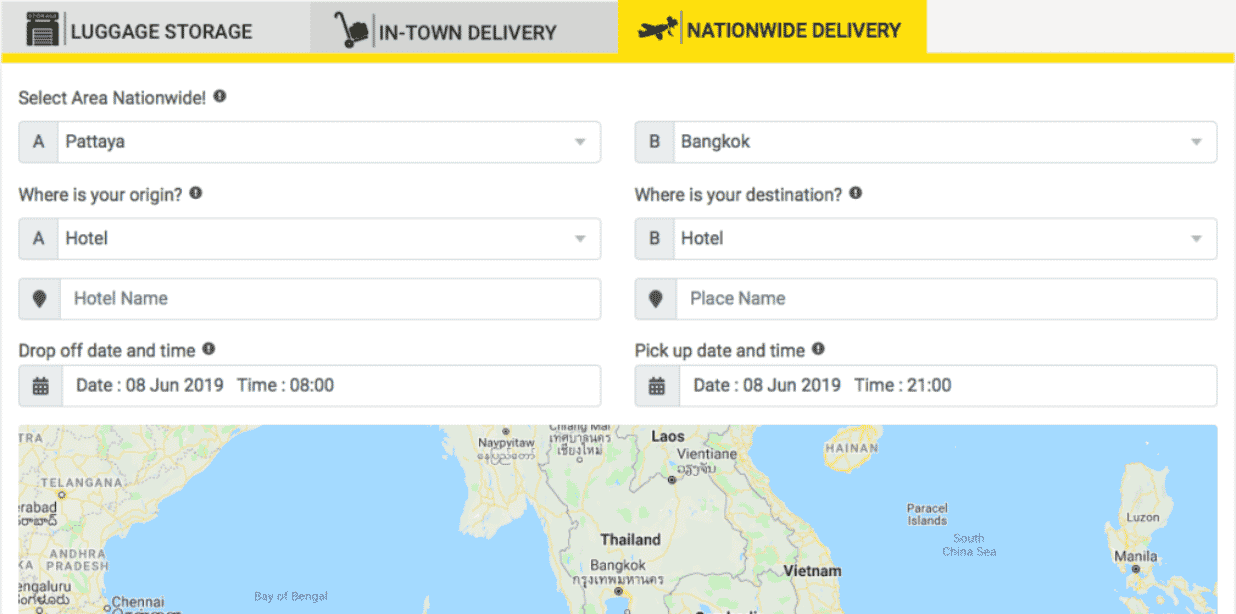
Task: Open the Bangkok area B dropdown
Action: [x=926, y=142]
